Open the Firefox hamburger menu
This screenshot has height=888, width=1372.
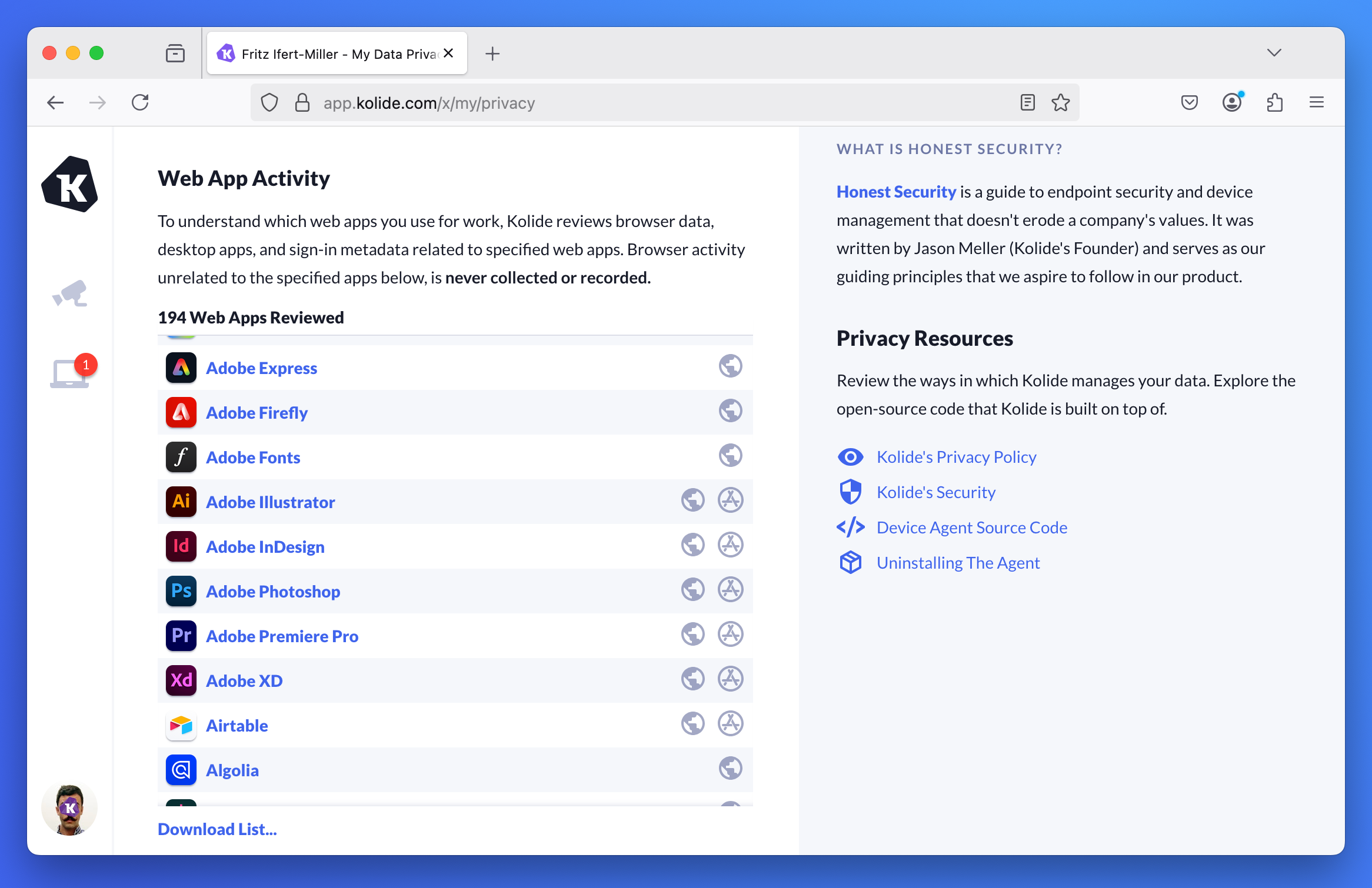[1316, 103]
